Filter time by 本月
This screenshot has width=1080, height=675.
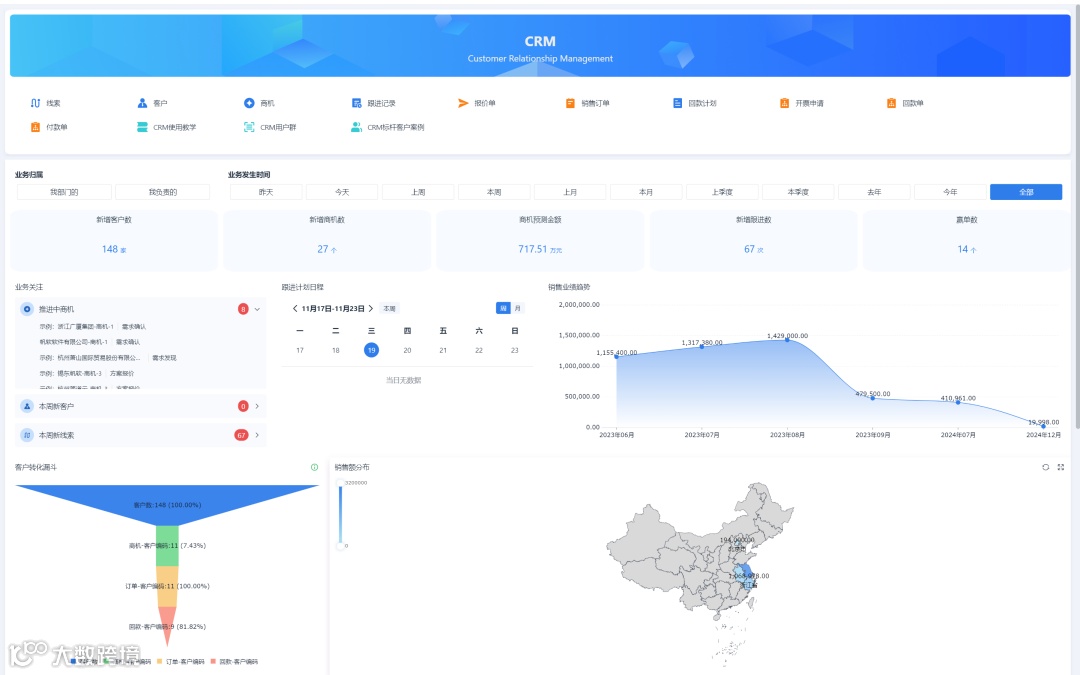click(x=646, y=192)
